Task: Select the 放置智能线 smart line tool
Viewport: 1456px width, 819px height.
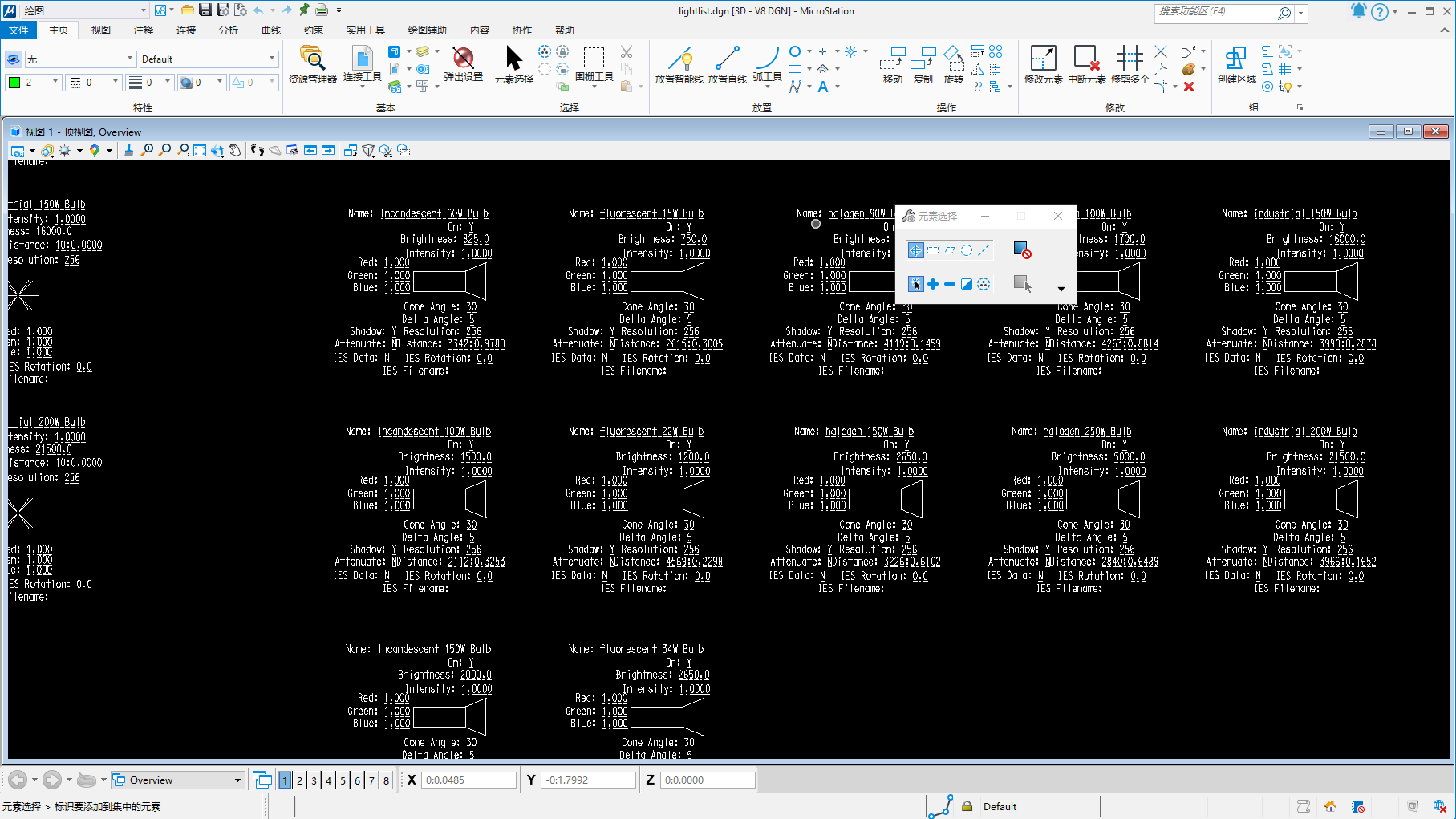Action: pos(679,64)
